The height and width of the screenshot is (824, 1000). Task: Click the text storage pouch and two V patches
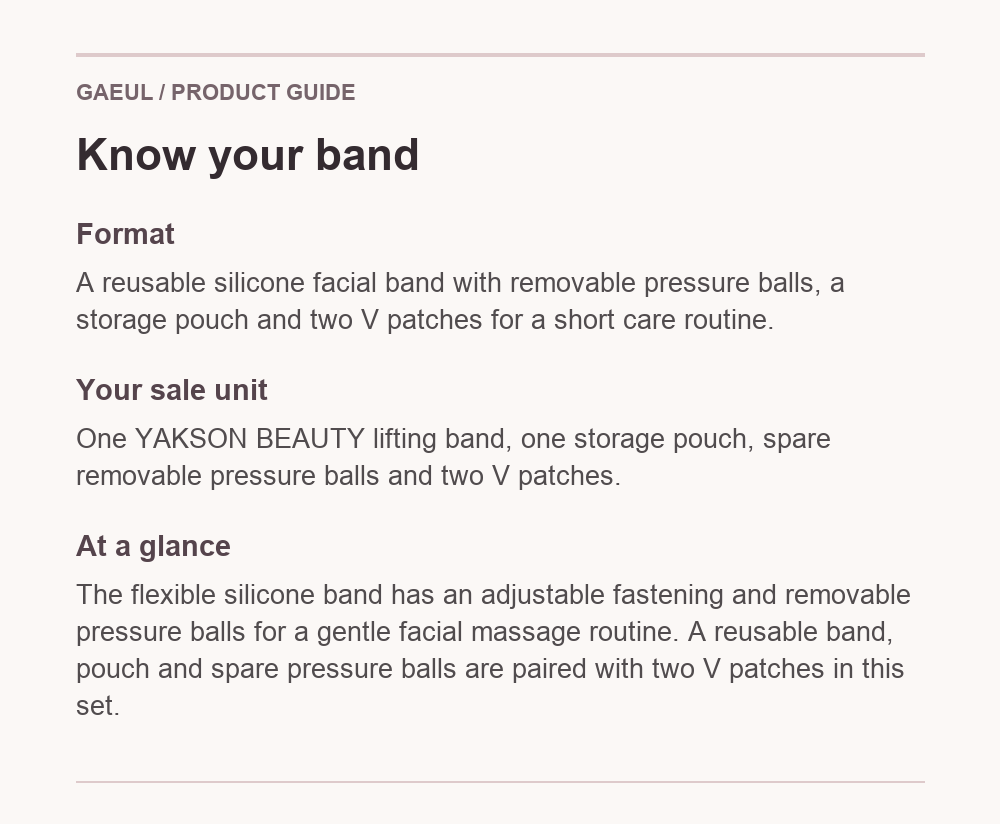(x=279, y=320)
